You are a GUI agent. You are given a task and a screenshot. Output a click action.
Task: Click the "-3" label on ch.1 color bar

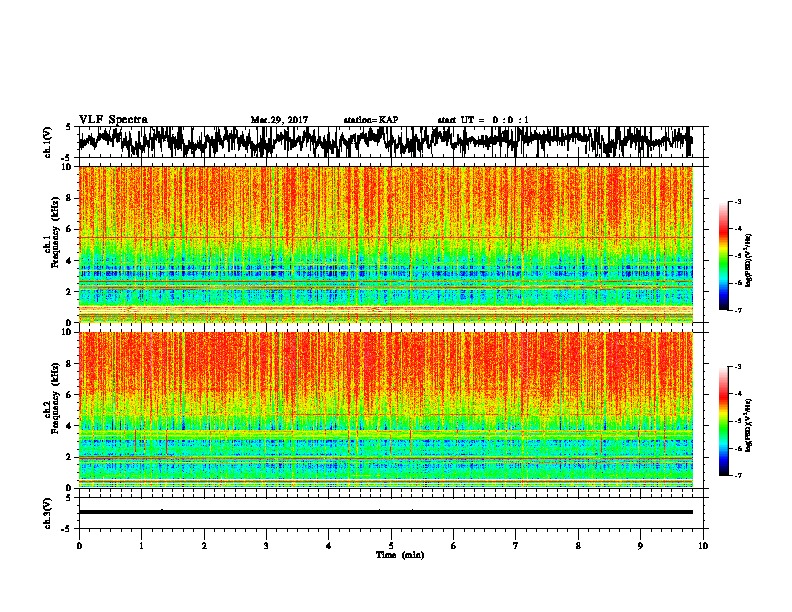(738, 202)
